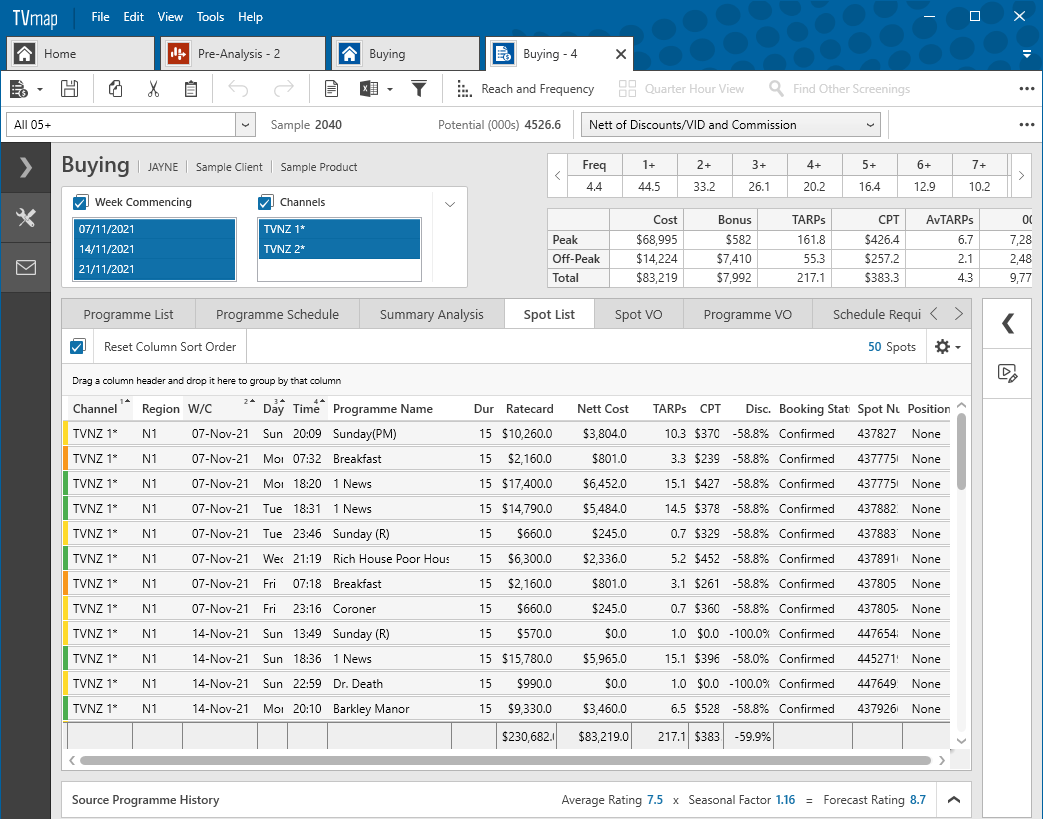Paste using the clipboard icon
Screen dimensions: 1043x819
(190, 88)
